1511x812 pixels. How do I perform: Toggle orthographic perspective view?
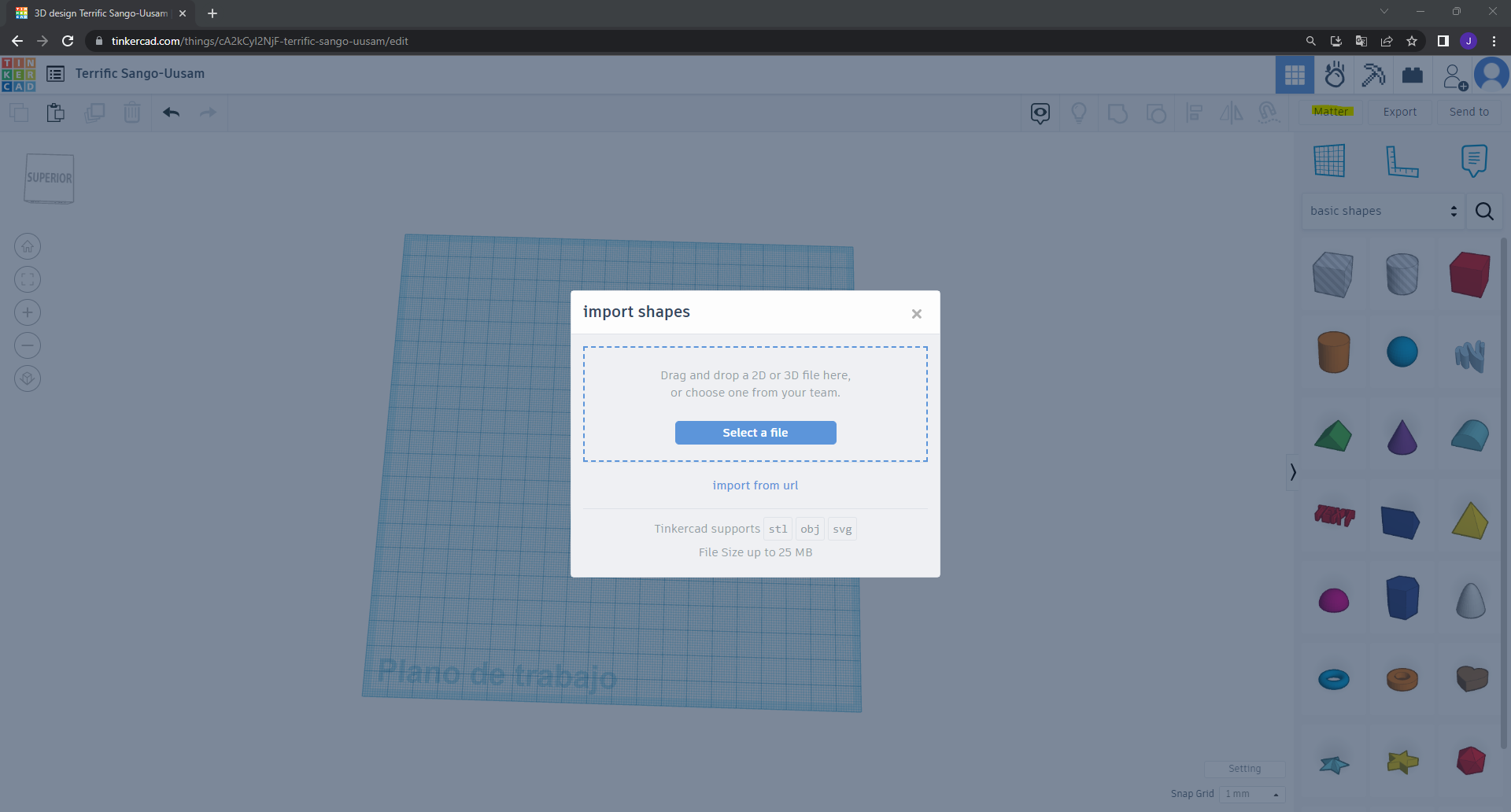[x=28, y=378]
